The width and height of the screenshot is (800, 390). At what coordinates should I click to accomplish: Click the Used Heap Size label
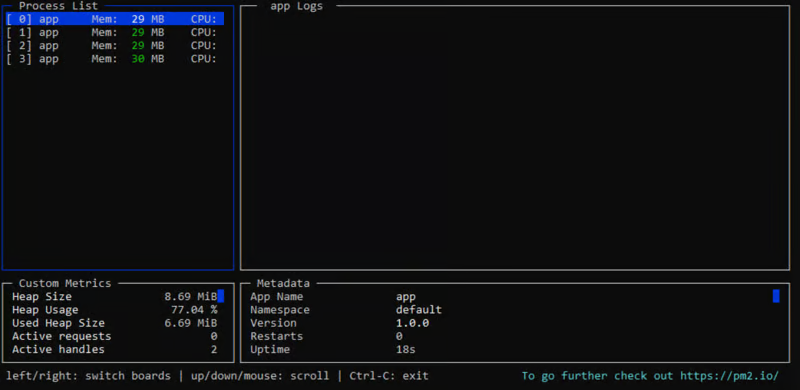point(58,323)
